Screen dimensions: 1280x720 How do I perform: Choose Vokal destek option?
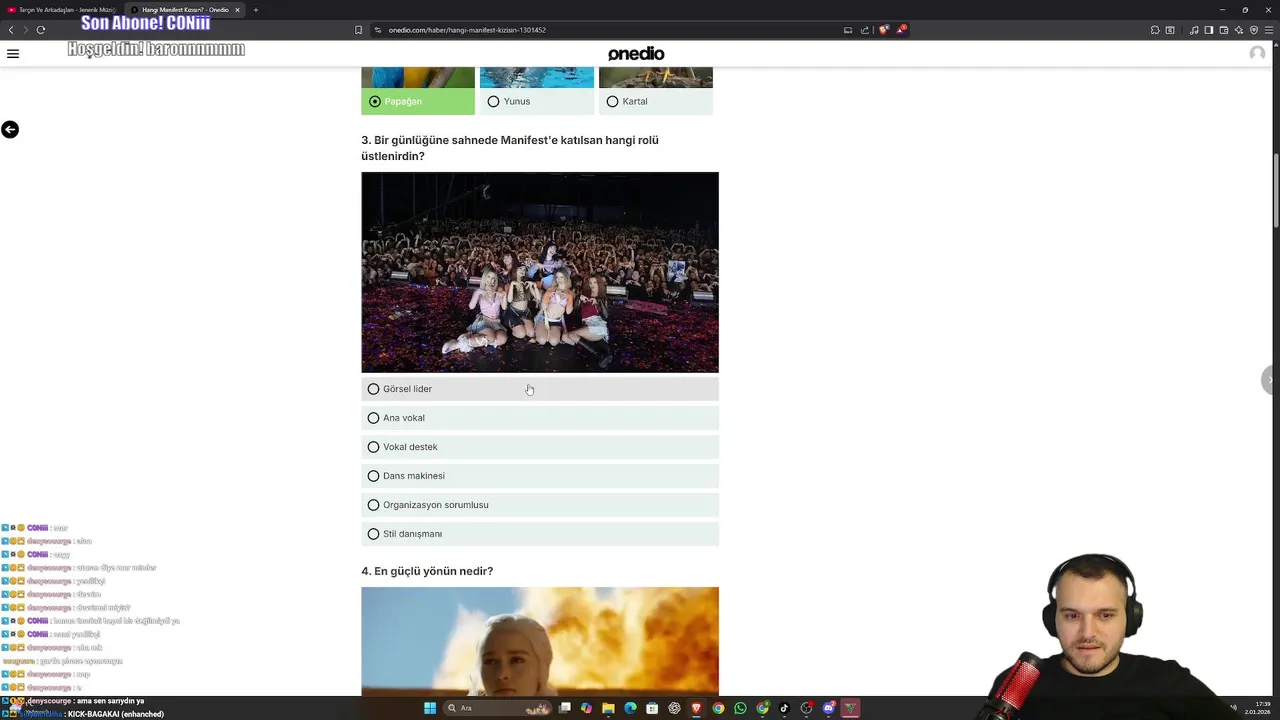[540, 447]
